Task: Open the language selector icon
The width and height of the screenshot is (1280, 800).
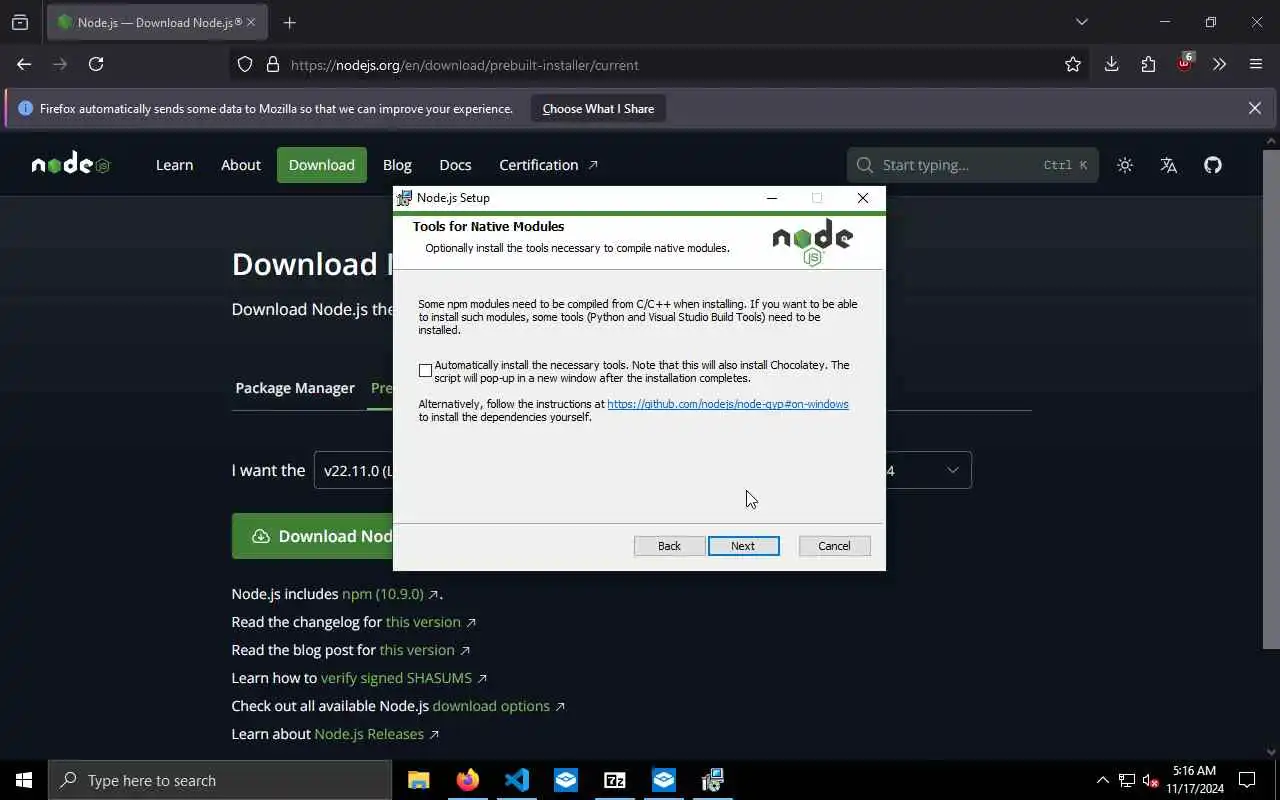Action: [x=1168, y=165]
